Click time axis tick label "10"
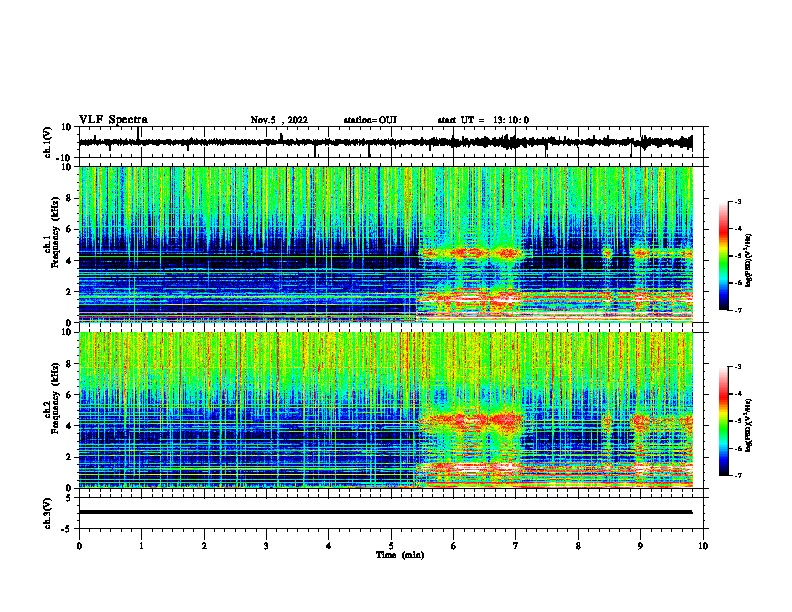792x612 pixels. (703, 546)
